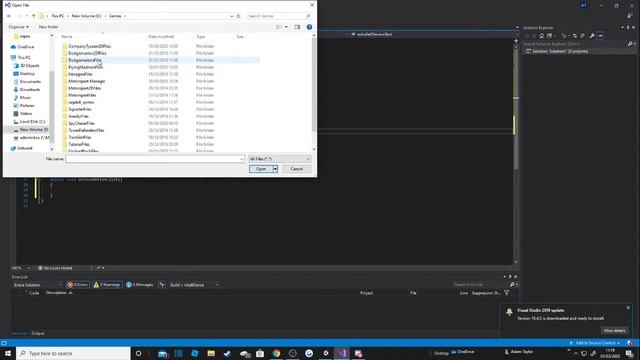
Task: Select Games in the breadcrumb path
Action: 115,16
